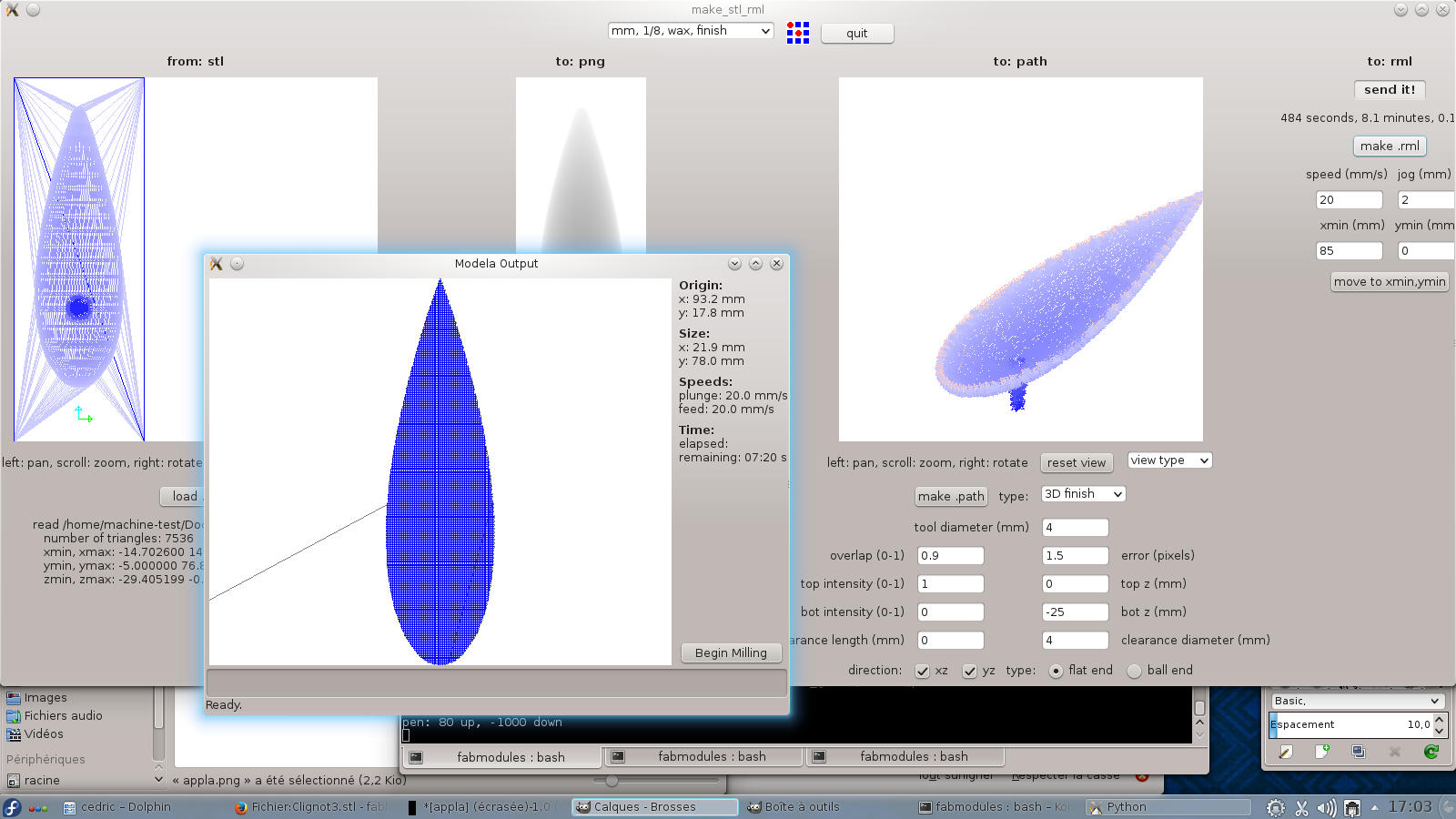Click the quit button

coord(857,34)
